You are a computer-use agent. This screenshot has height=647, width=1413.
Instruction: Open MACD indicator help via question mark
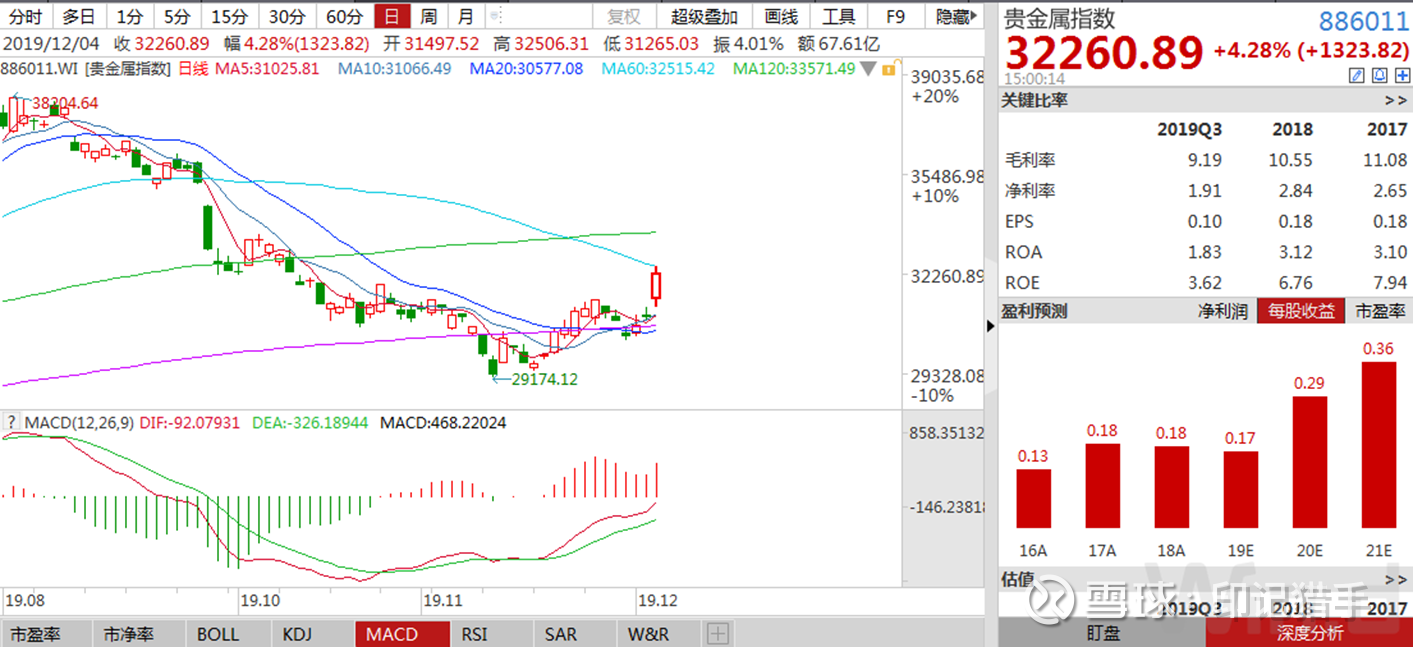[12, 423]
